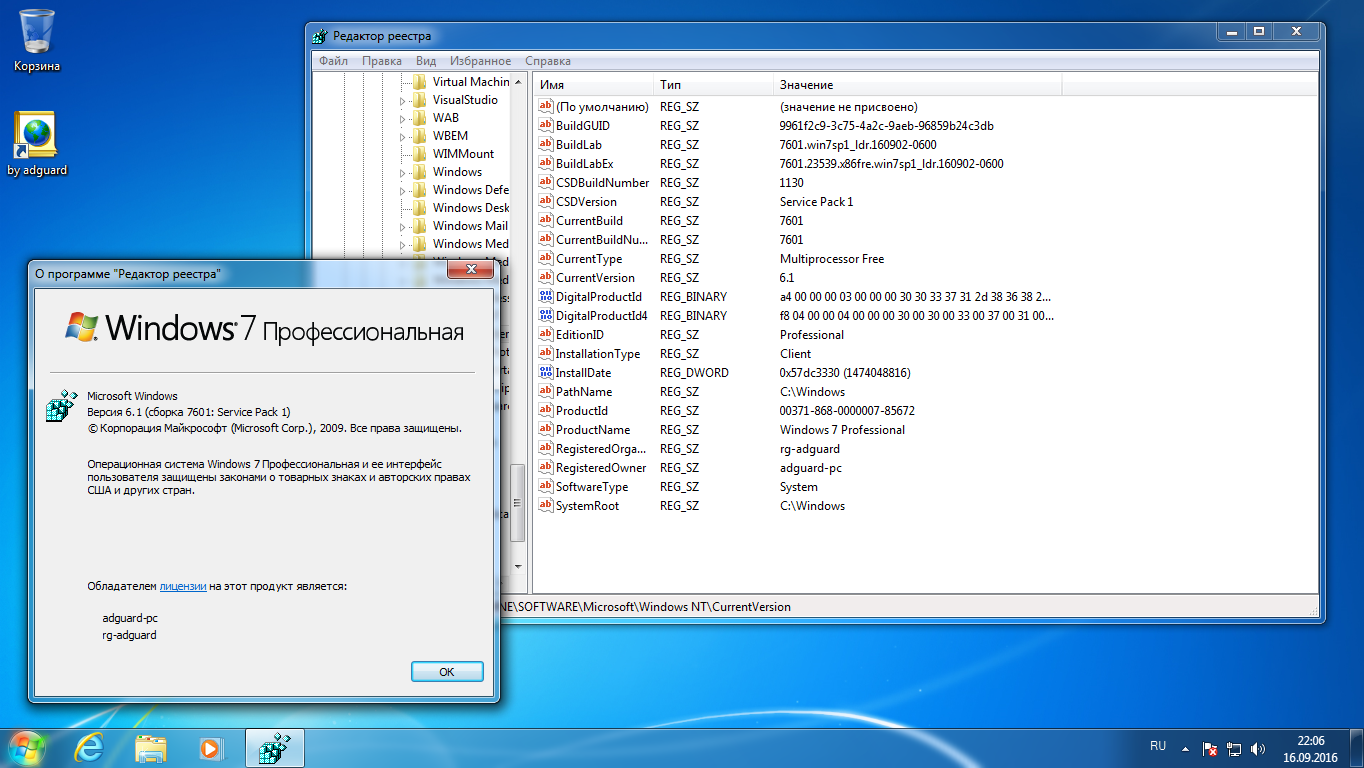Expand the Windows registry key

(403, 172)
